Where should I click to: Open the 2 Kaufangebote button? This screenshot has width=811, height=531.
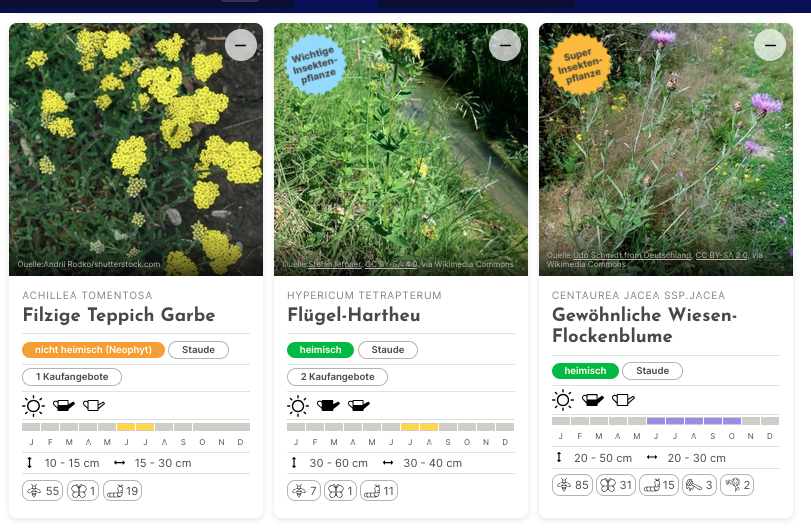337,377
